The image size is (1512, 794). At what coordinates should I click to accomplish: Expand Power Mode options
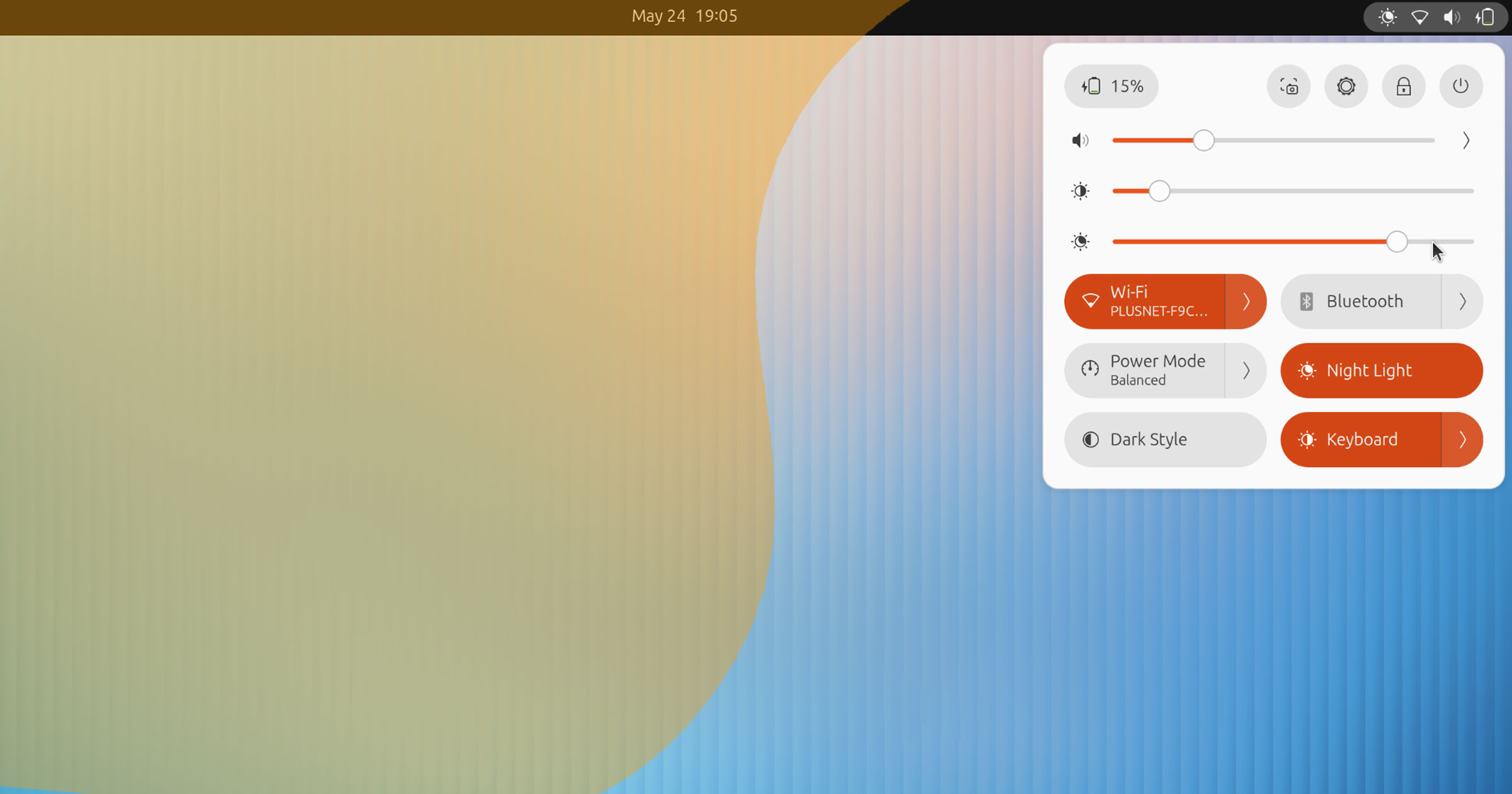click(1247, 371)
